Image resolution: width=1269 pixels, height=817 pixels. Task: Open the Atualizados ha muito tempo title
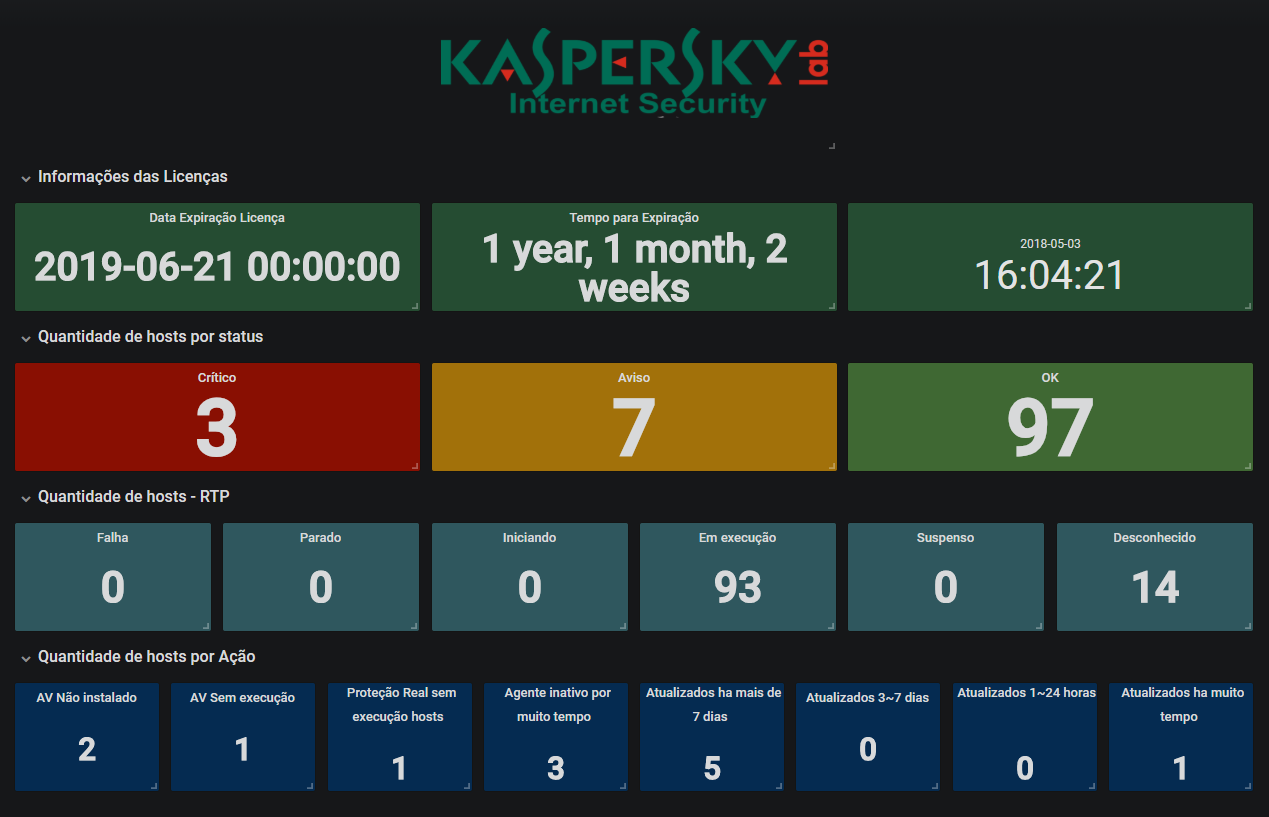click(1181, 704)
